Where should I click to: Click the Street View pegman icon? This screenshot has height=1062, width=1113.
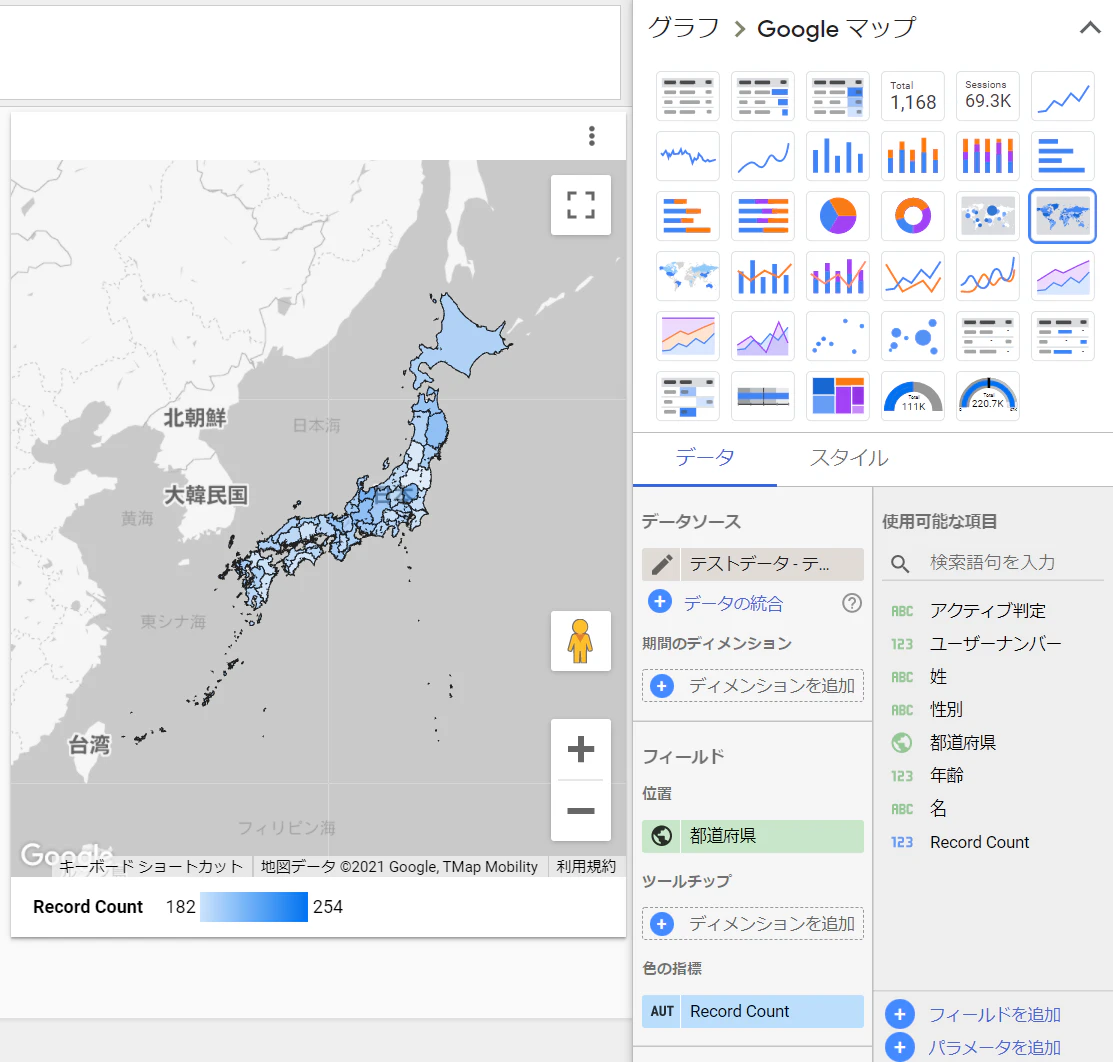click(x=581, y=641)
